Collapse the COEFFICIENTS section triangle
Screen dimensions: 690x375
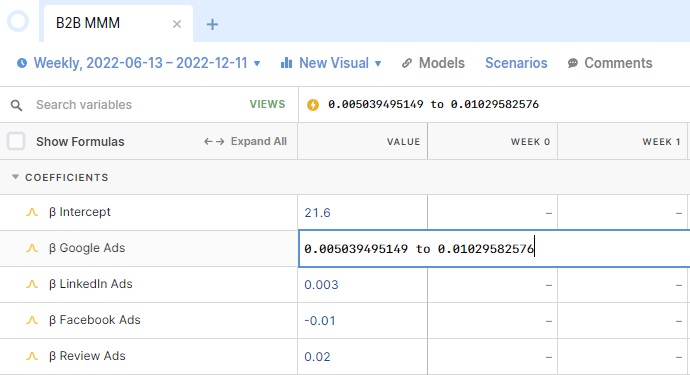click(x=15, y=177)
